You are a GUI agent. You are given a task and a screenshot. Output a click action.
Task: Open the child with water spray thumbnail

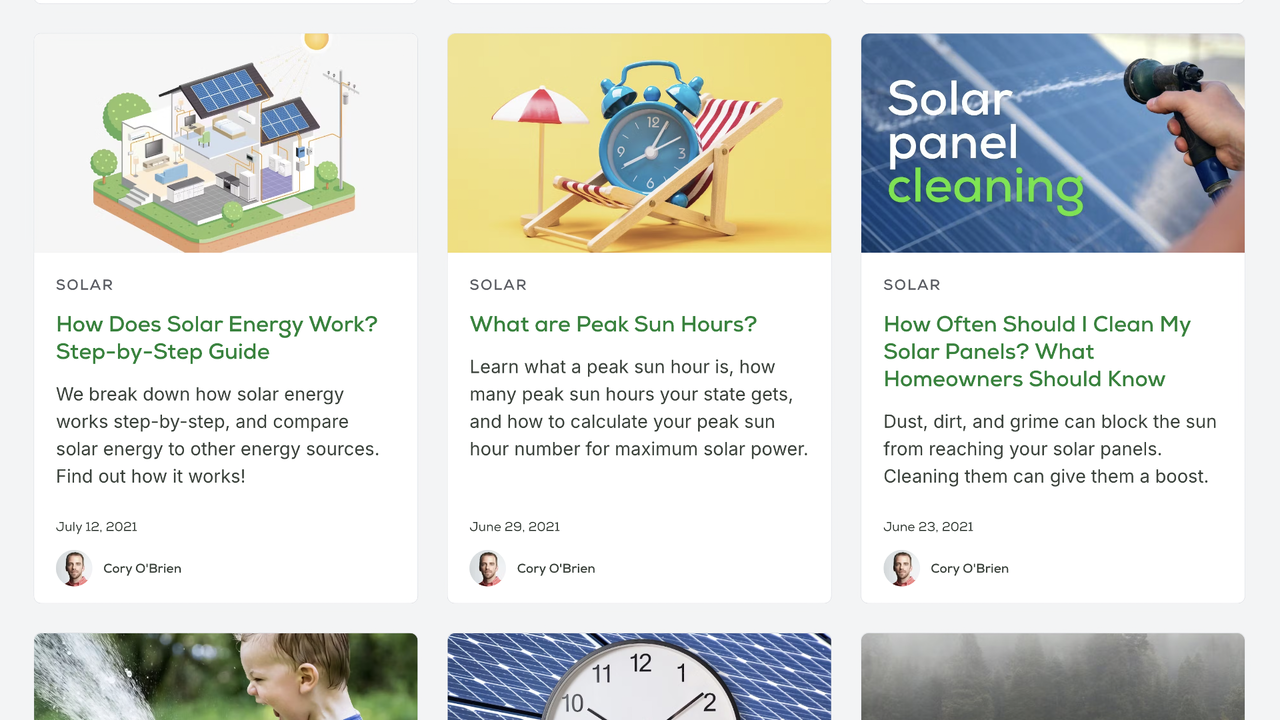pyautogui.click(x=225, y=677)
